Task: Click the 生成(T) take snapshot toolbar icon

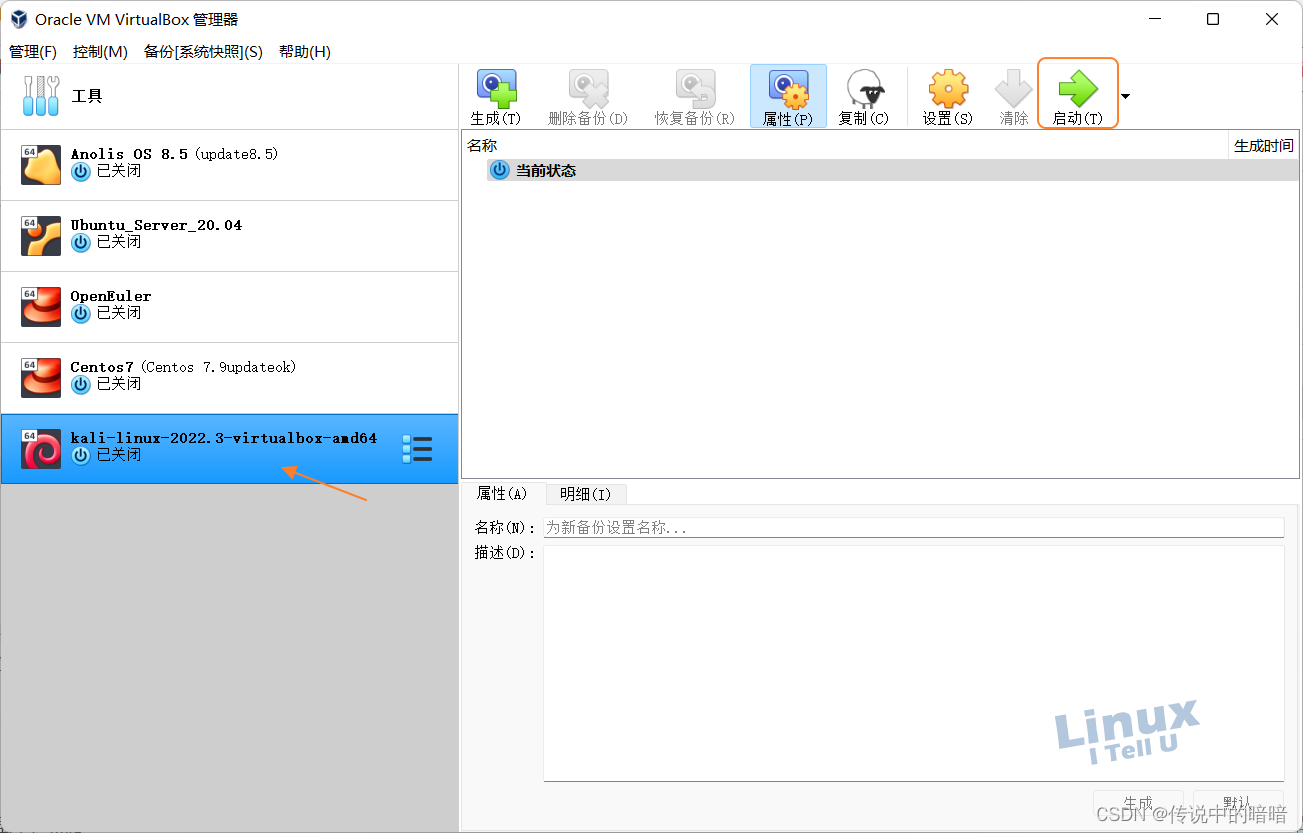Action: [x=496, y=88]
